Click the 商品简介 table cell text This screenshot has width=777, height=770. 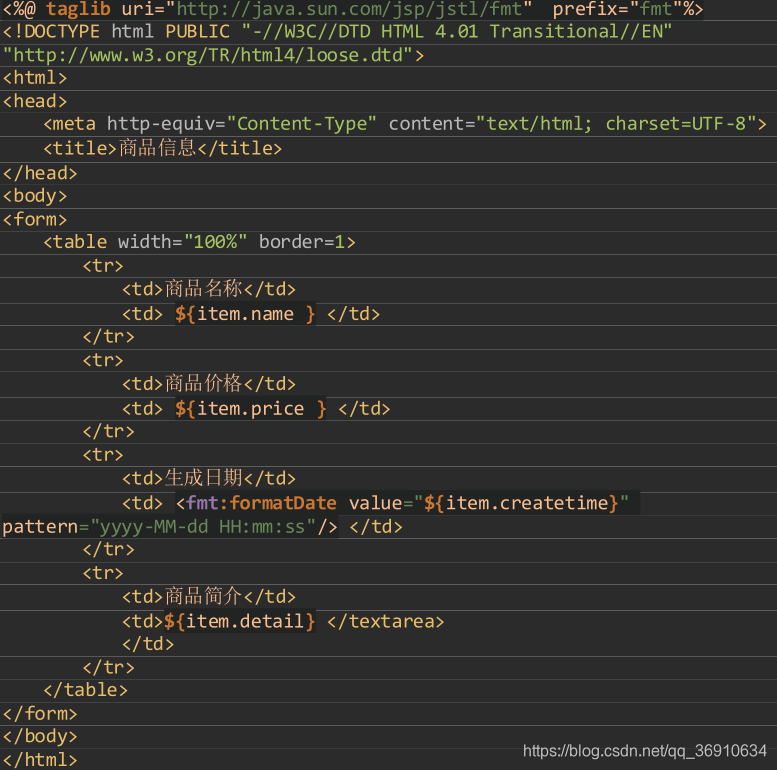(x=203, y=596)
